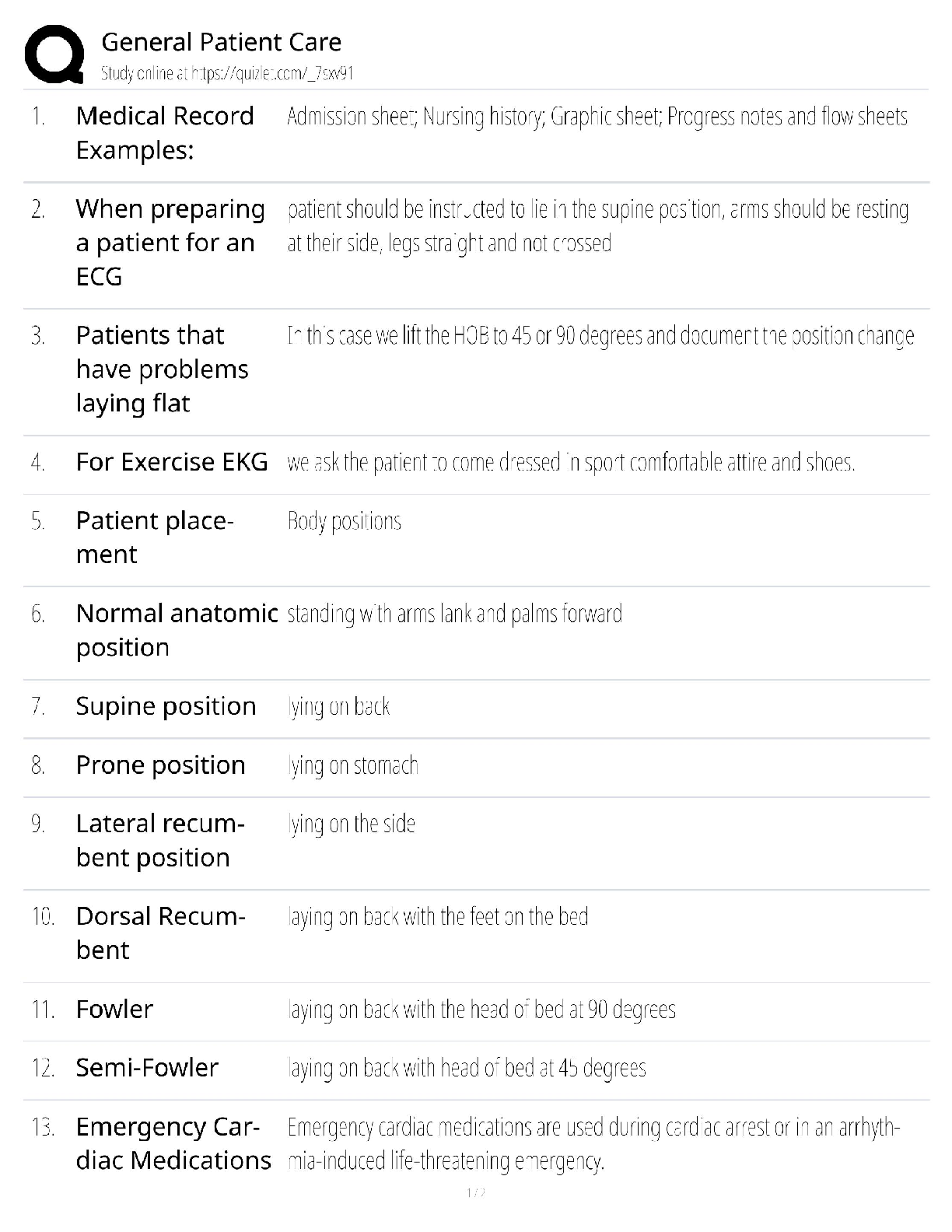The width and height of the screenshot is (952, 1232).
Task: Select the Dorsal Recumbent term
Action: (x=160, y=933)
